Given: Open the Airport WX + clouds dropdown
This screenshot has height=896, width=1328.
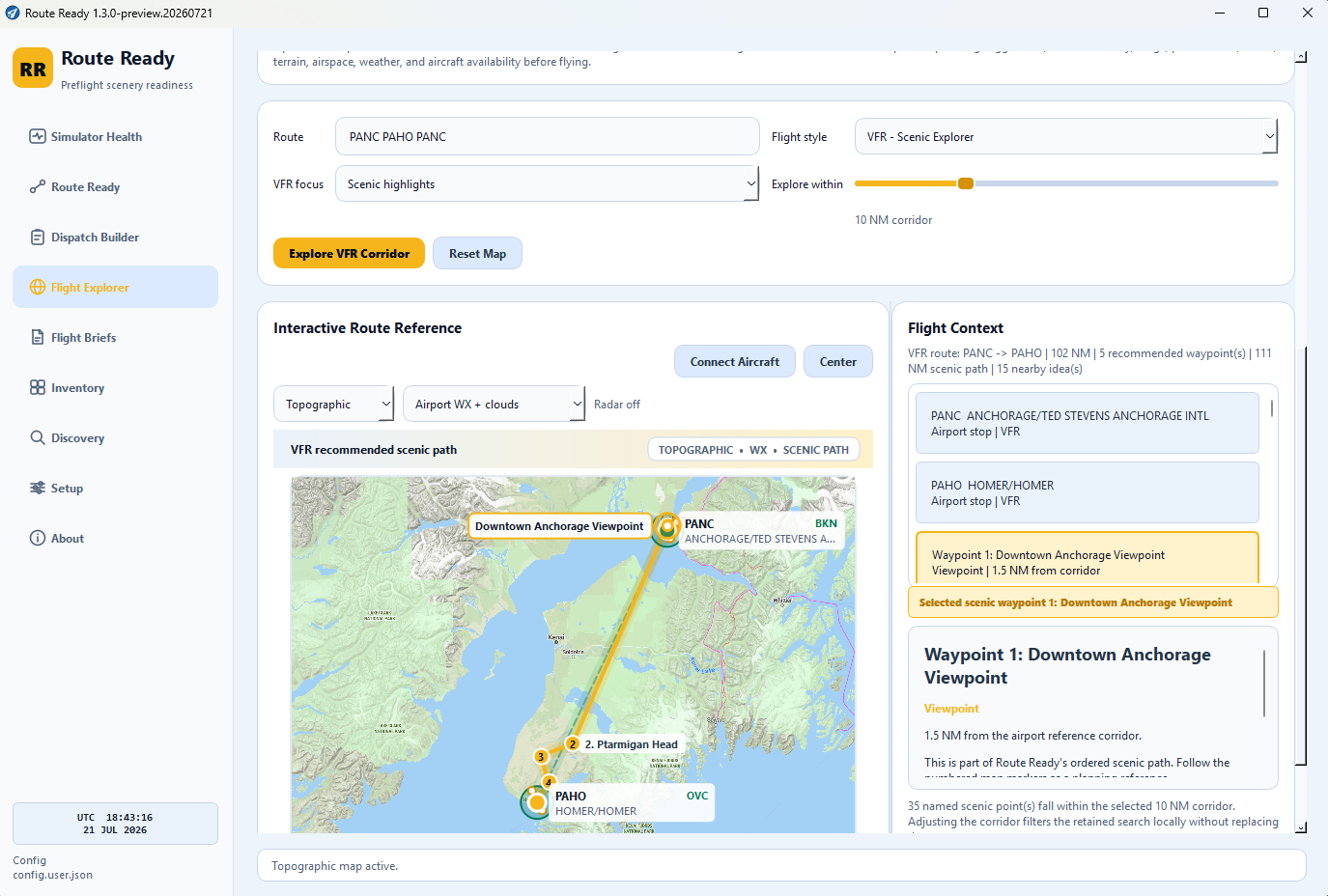Looking at the screenshot, I should coord(494,404).
